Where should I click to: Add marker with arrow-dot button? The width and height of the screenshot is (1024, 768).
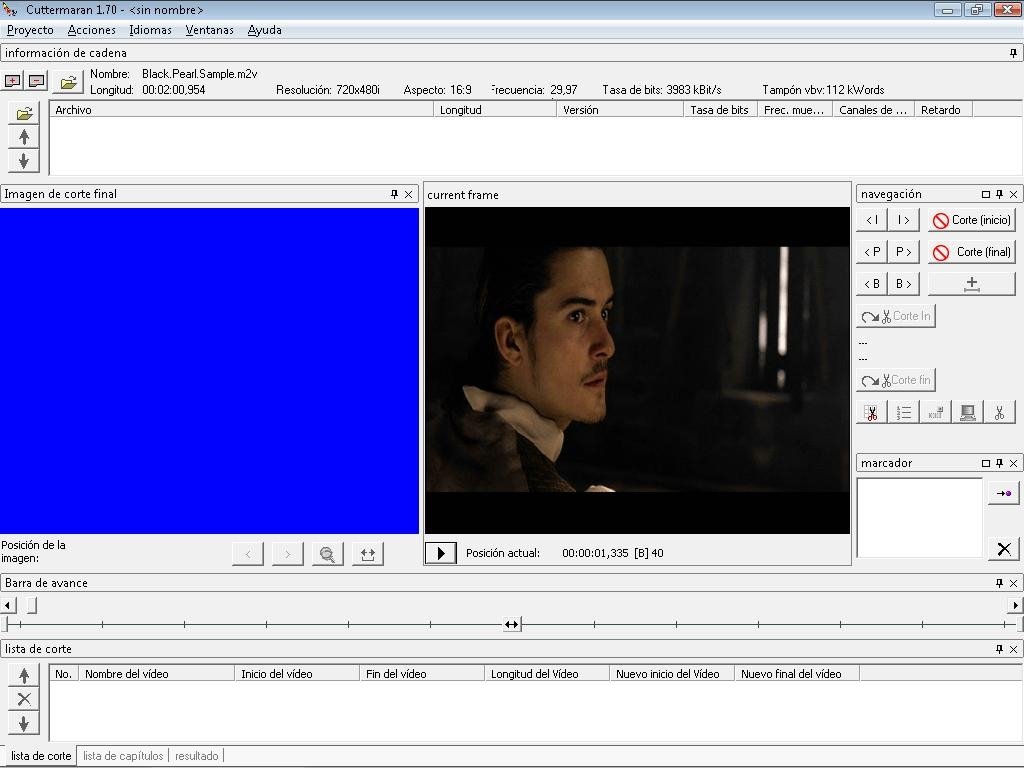[x=1004, y=494]
